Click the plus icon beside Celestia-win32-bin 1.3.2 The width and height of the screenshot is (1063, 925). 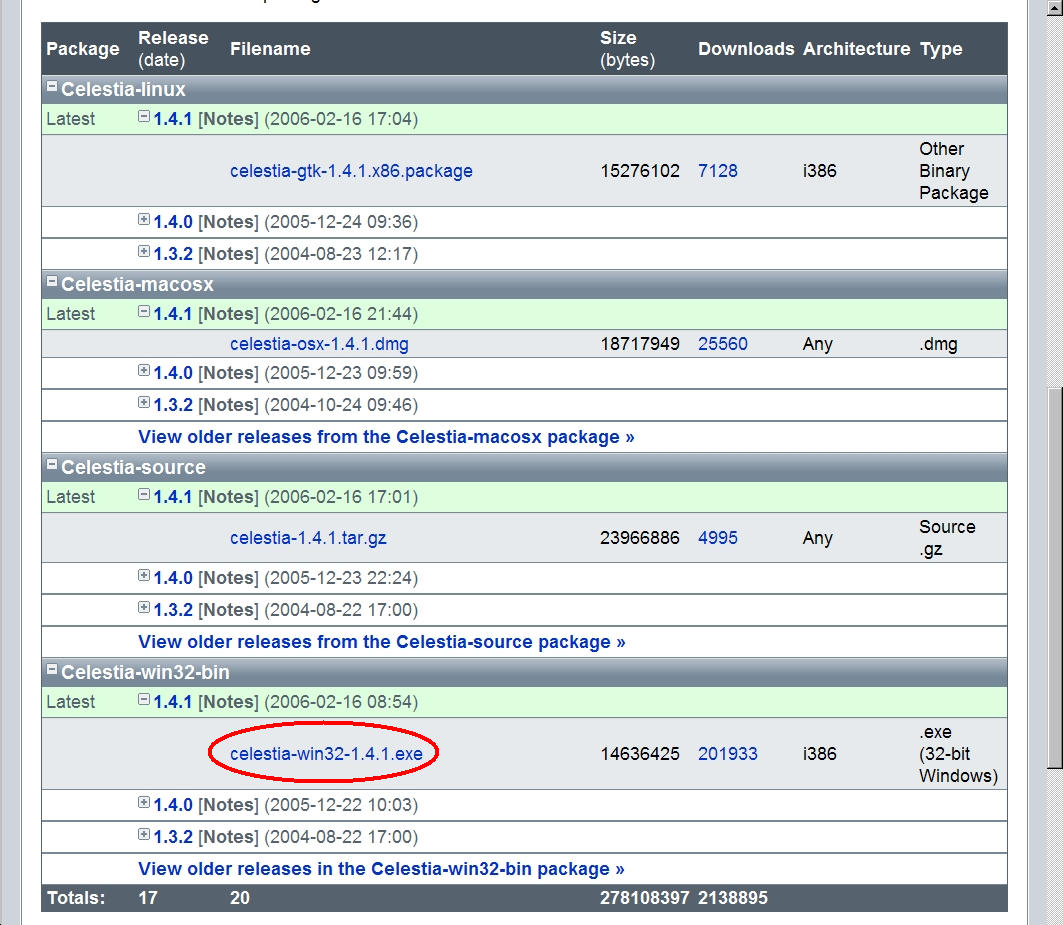(x=144, y=834)
